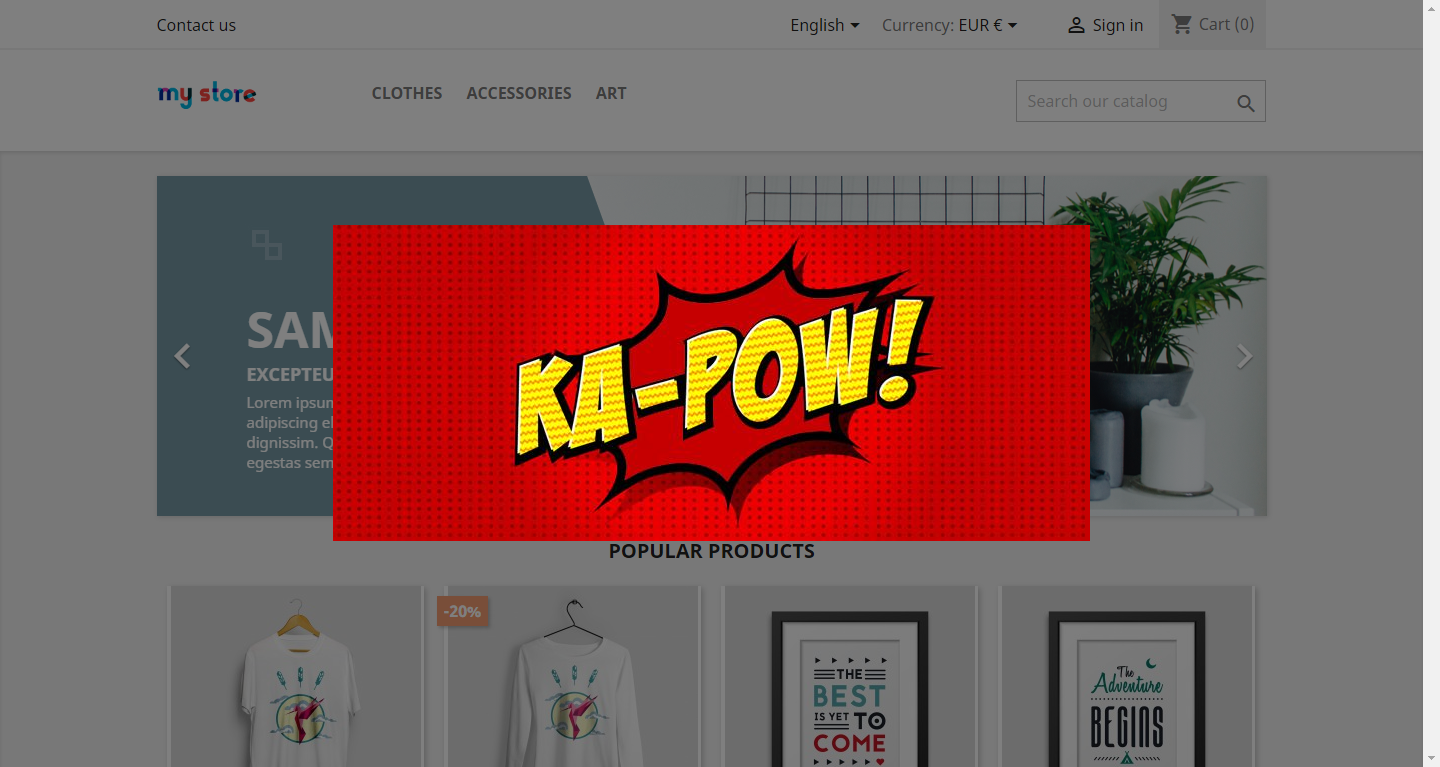Open The Best Is Yet To Come poster
The image size is (1440, 767).
[x=849, y=690]
